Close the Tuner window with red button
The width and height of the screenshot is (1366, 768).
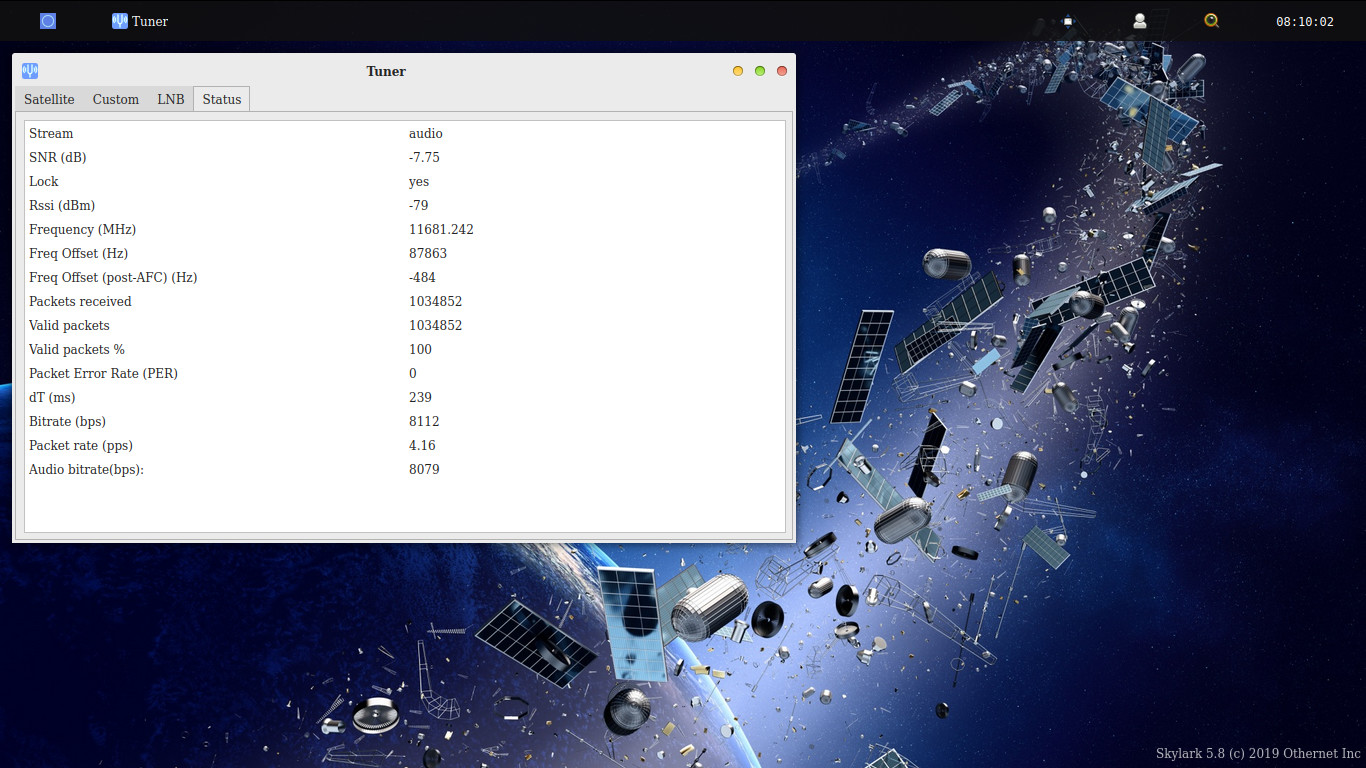782,71
